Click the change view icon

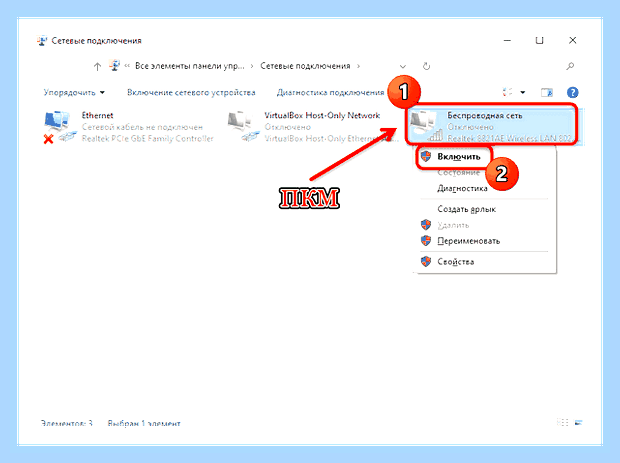point(508,93)
